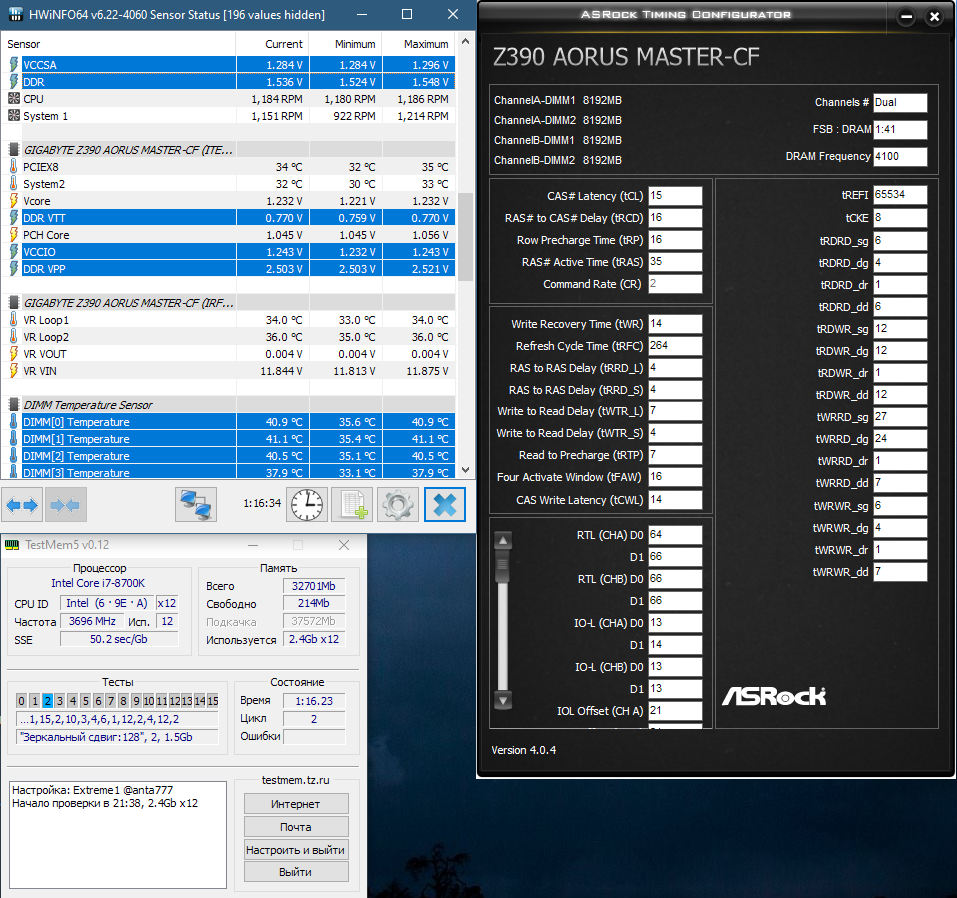Open the network remote monitoring icon in HWiNFO
Image resolution: width=957 pixels, height=898 pixels.
click(196, 505)
